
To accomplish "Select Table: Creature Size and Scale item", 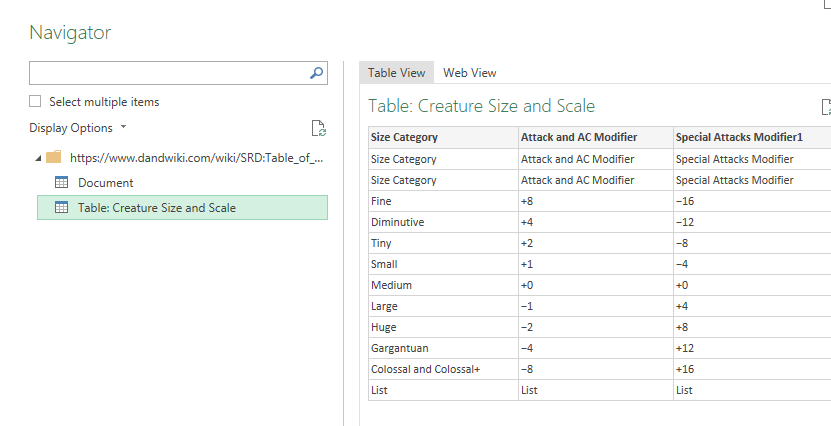I will [157, 208].
